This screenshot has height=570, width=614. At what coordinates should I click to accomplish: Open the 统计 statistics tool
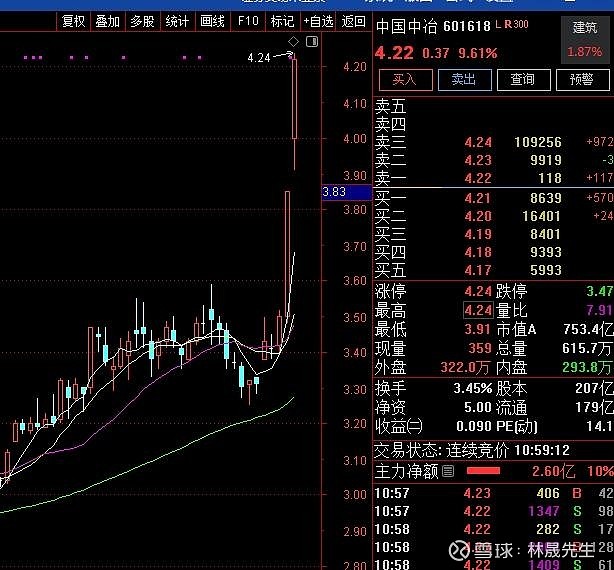tap(177, 21)
